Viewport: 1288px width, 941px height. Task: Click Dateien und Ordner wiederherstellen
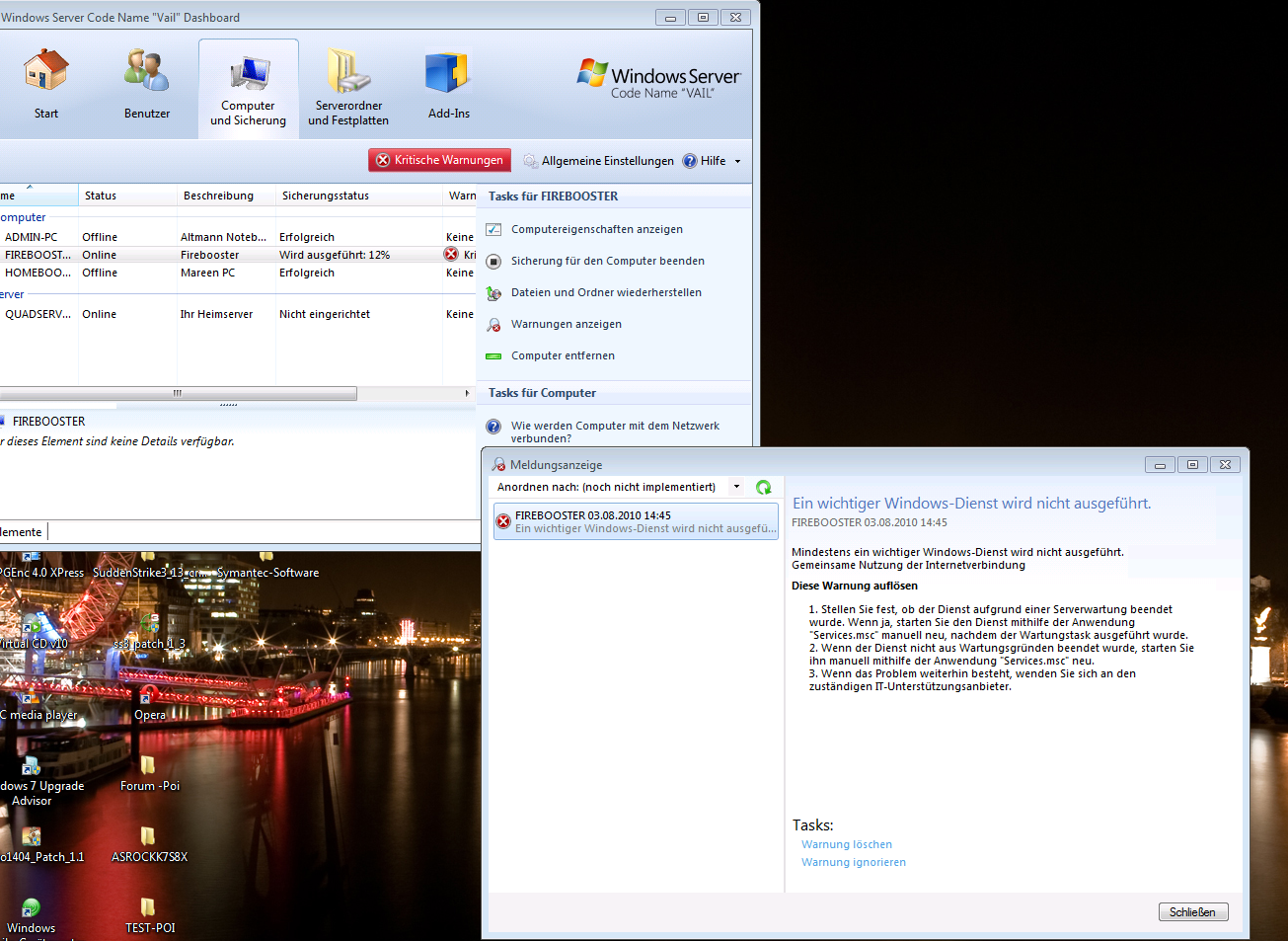(606, 292)
